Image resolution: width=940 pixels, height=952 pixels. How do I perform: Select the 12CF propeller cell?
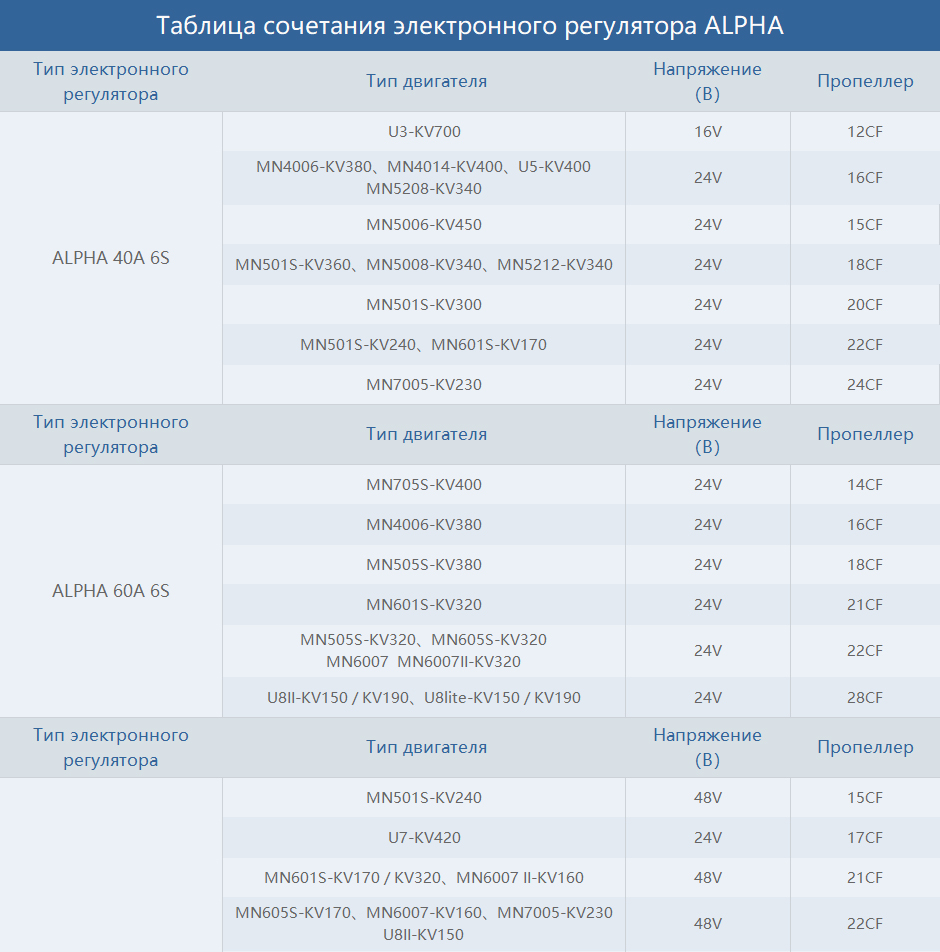click(865, 131)
